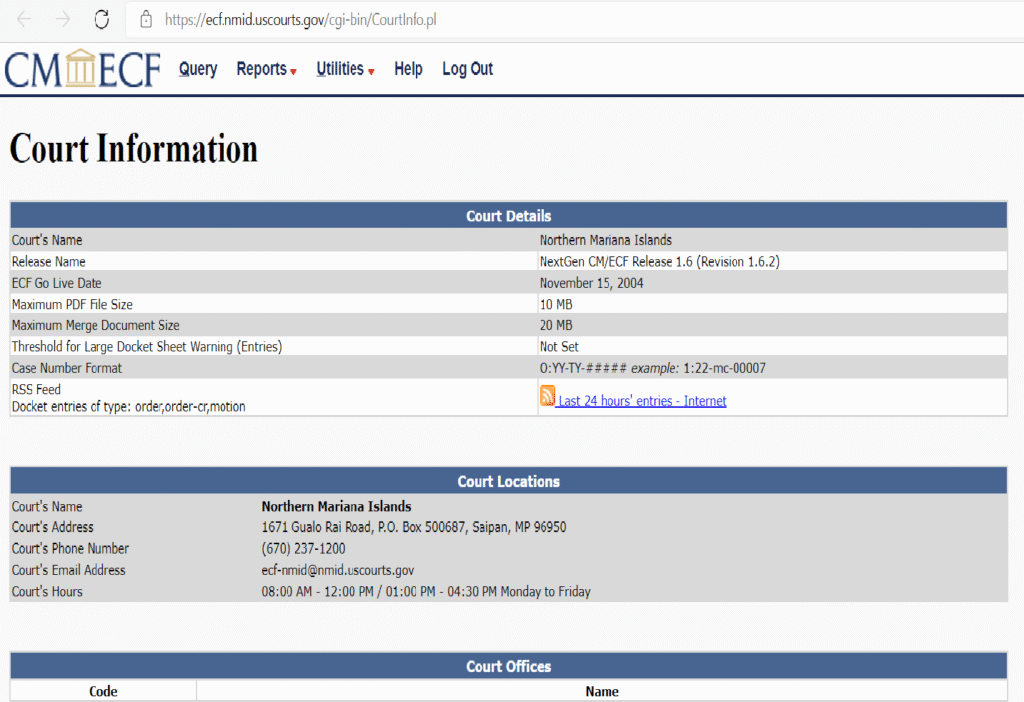Click the CM/ECF logo

point(82,69)
